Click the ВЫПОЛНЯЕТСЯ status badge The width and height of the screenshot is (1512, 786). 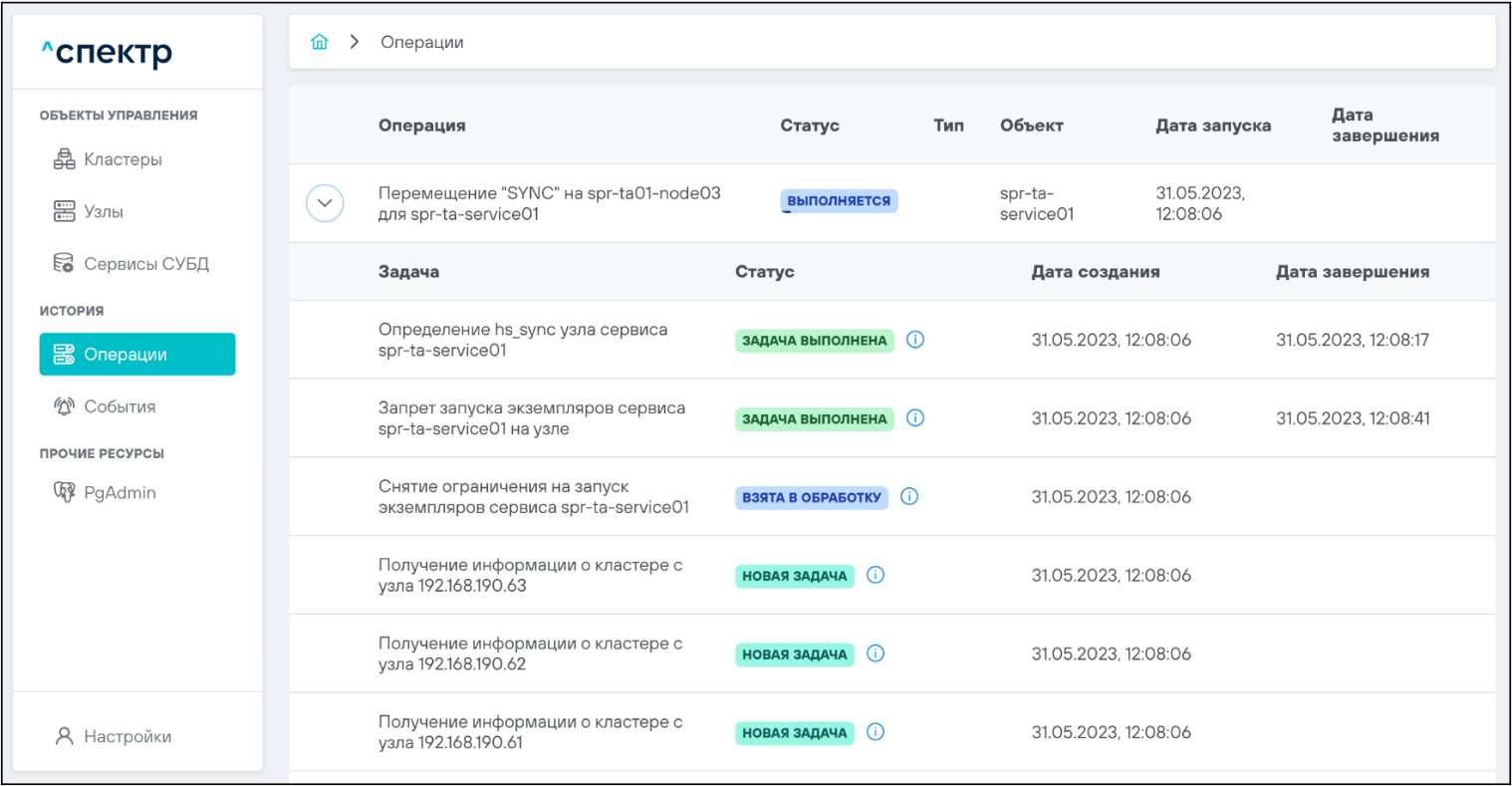pos(839,201)
